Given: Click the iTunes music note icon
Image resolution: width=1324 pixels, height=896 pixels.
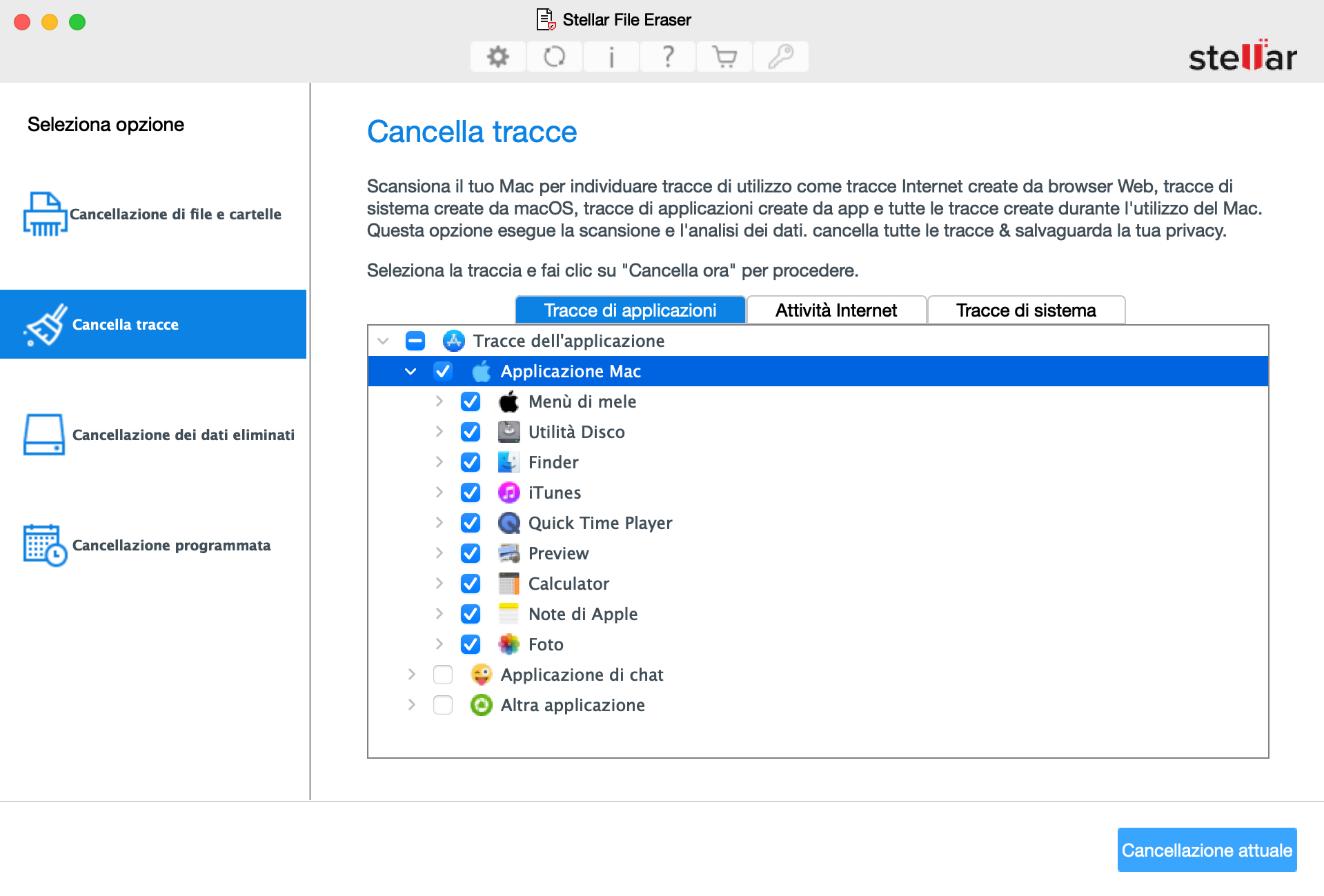Looking at the screenshot, I should (508, 492).
